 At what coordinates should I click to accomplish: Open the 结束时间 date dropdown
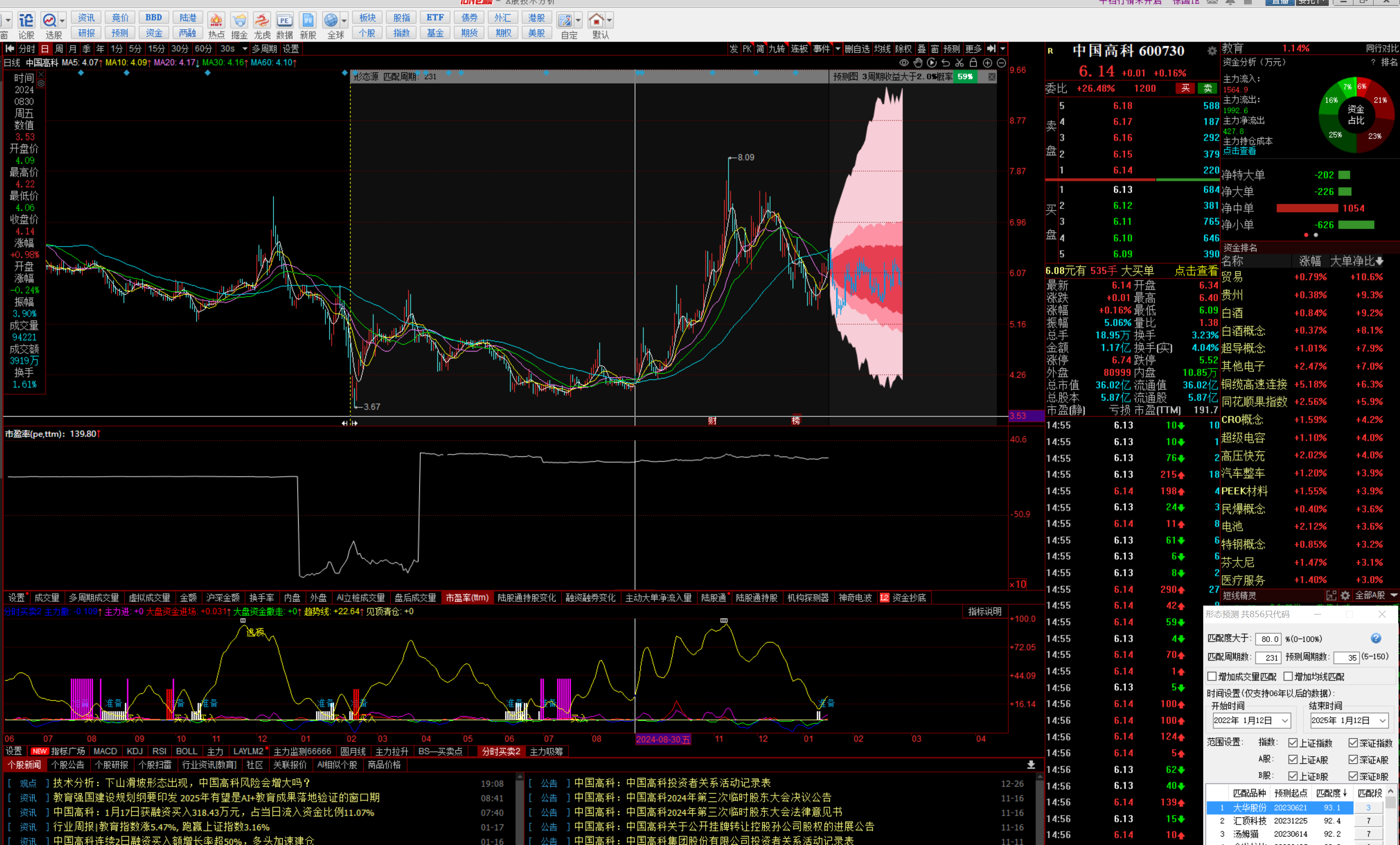pos(1382,720)
